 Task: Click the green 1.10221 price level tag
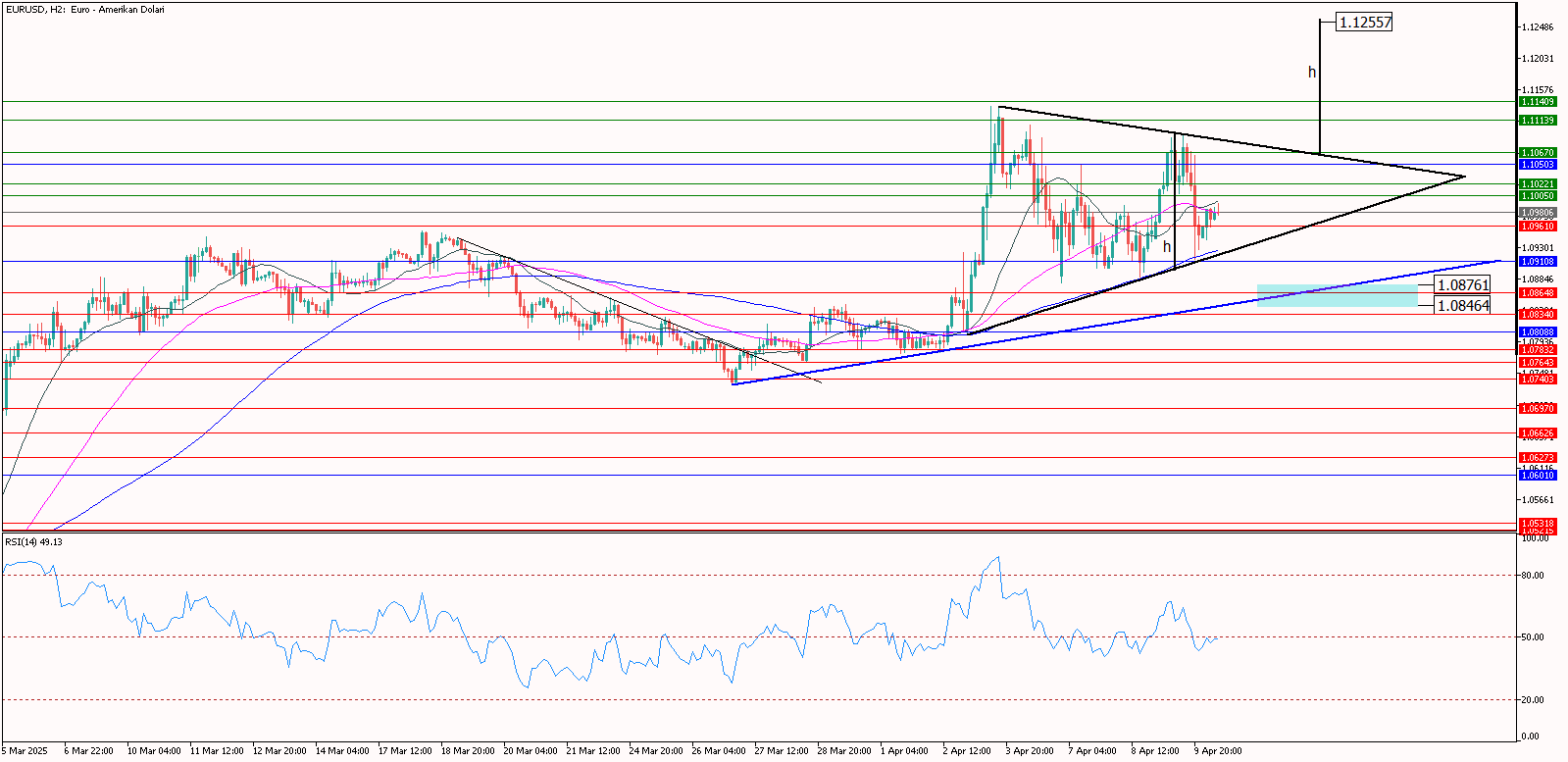pyautogui.click(x=1538, y=184)
